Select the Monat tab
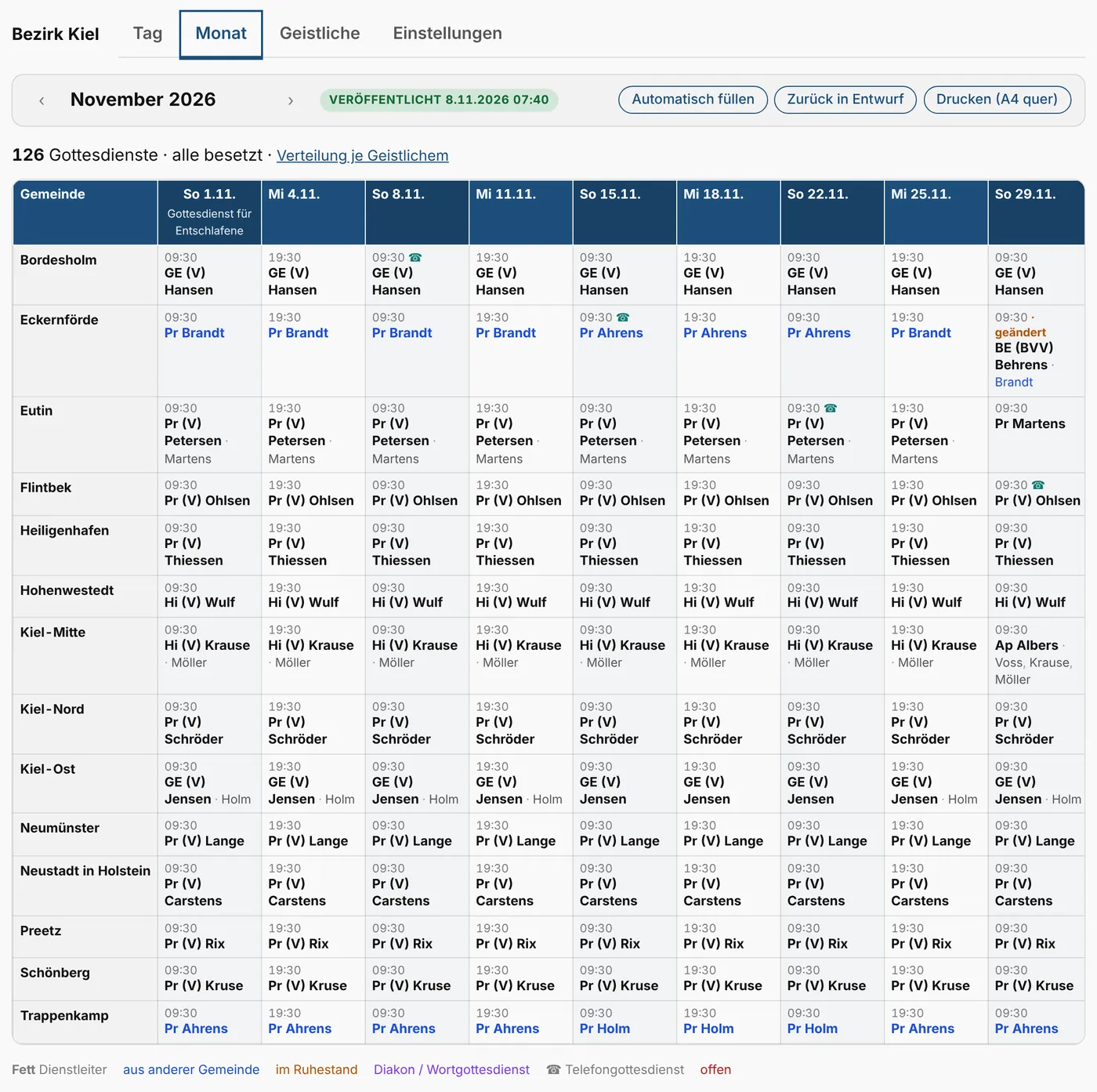This screenshot has width=1097, height=1092. click(221, 34)
